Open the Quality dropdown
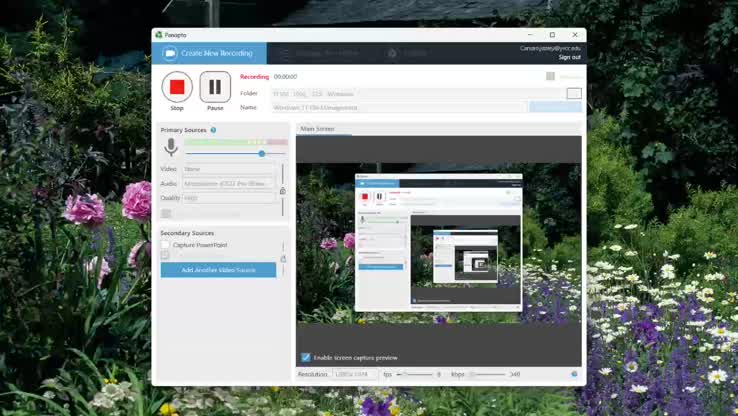Image resolution: width=738 pixels, height=416 pixels. pos(228,198)
